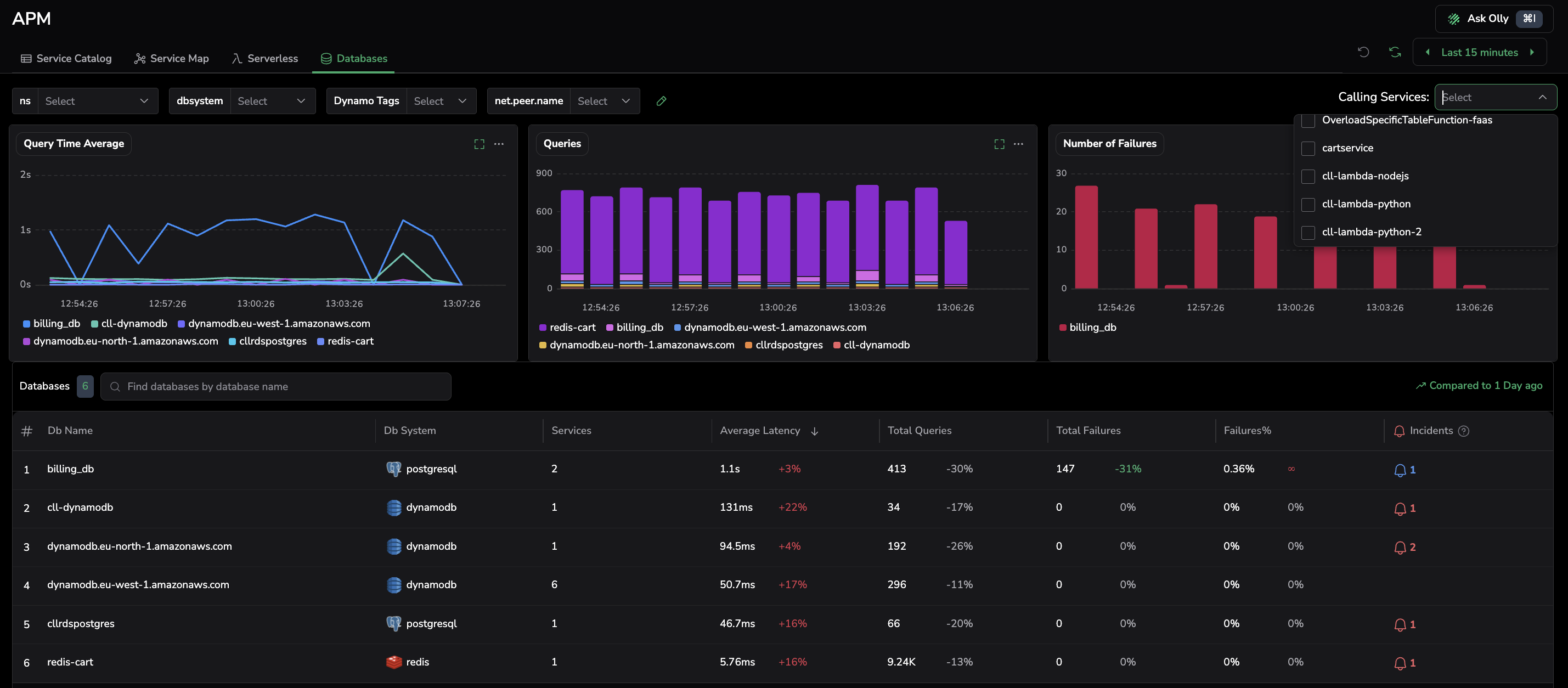Click dynamodb icon in cll-dynamodb row
The height and width of the screenshot is (688, 1568).
(x=394, y=507)
